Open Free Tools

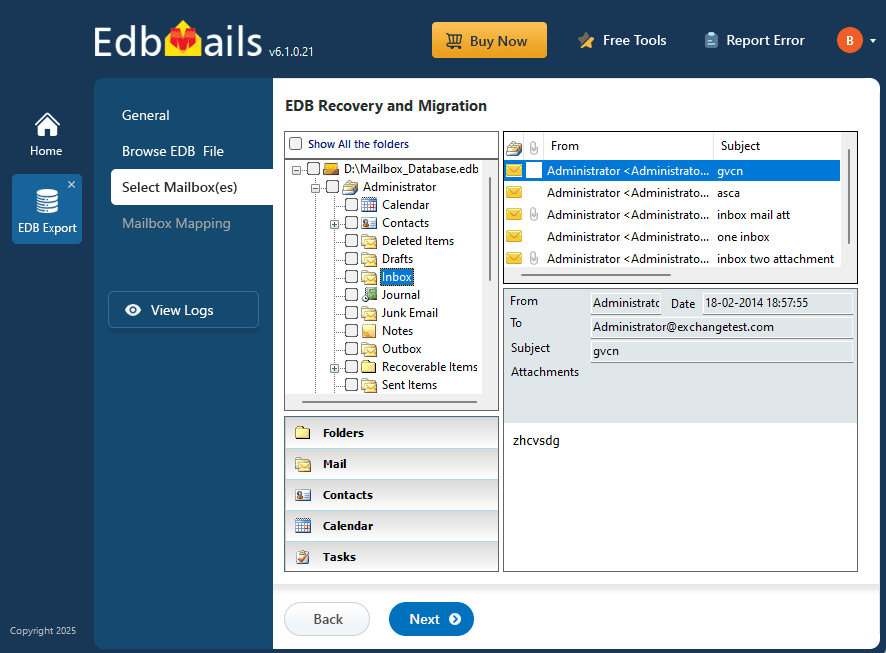click(623, 41)
